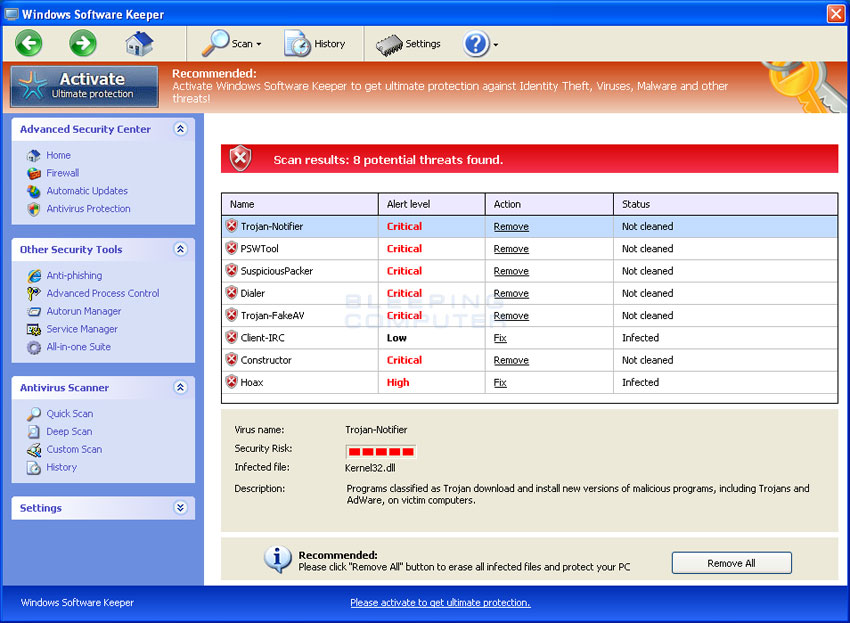Click the Home icon in the sidebar
This screenshot has width=850, height=623.
pos(34,156)
